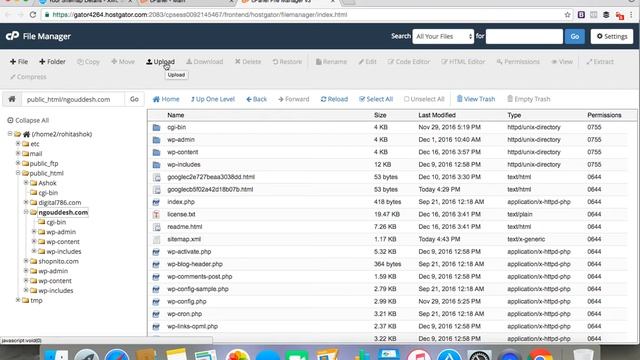Expand shopnito.com folder node
Viewport: 640px width, 360px height.
point(26,261)
